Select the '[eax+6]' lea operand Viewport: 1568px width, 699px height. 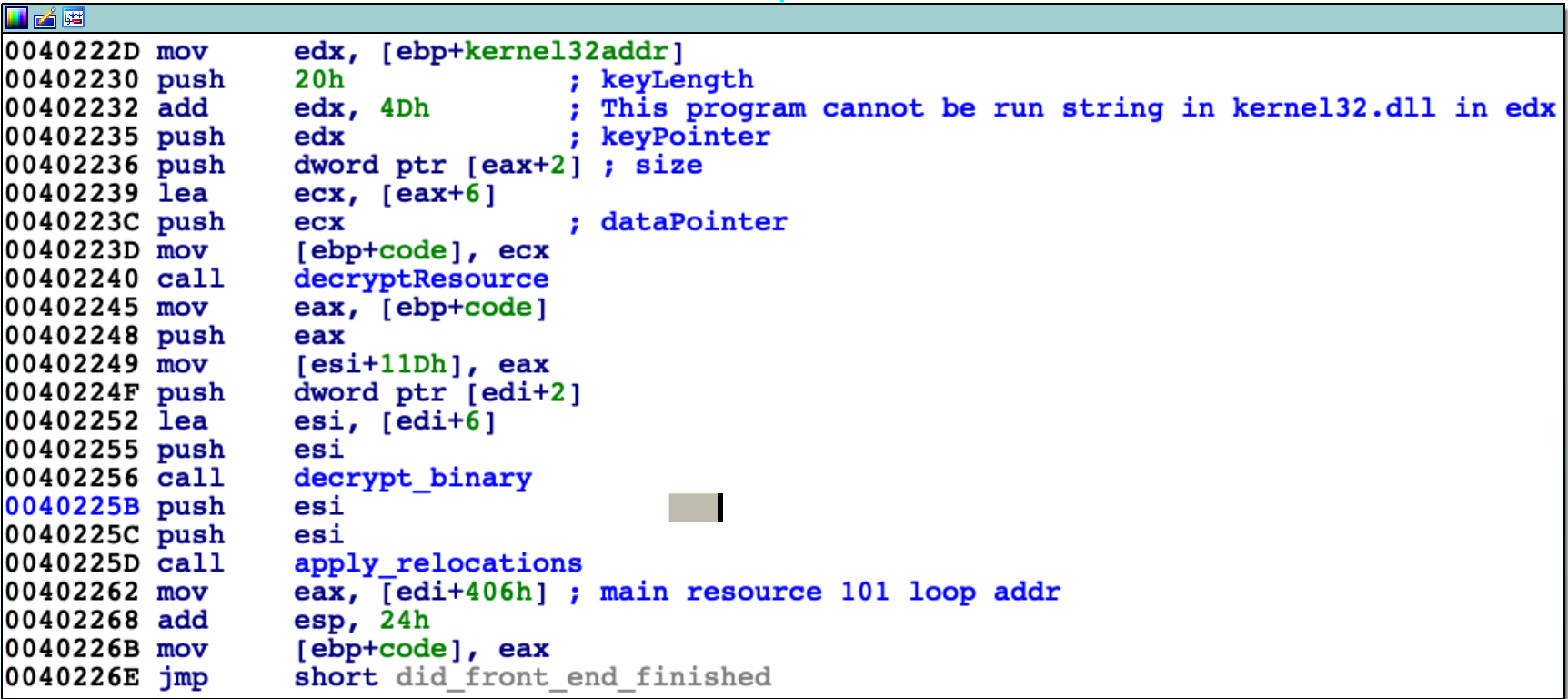pyautogui.click(x=438, y=194)
